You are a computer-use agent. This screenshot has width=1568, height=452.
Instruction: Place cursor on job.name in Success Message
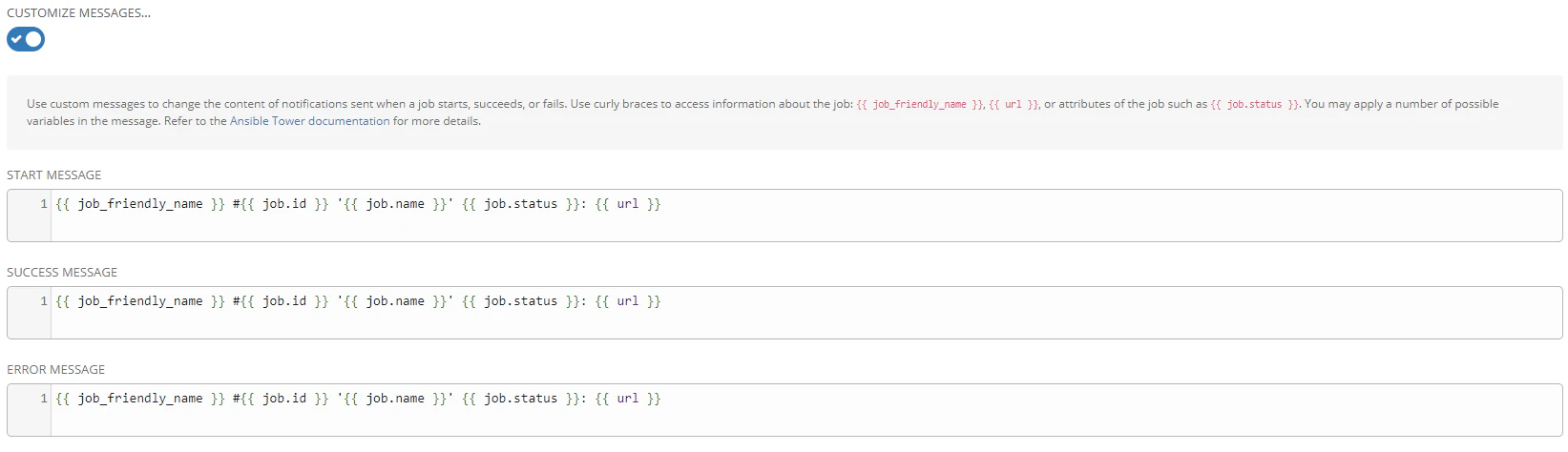pyautogui.click(x=395, y=301)
